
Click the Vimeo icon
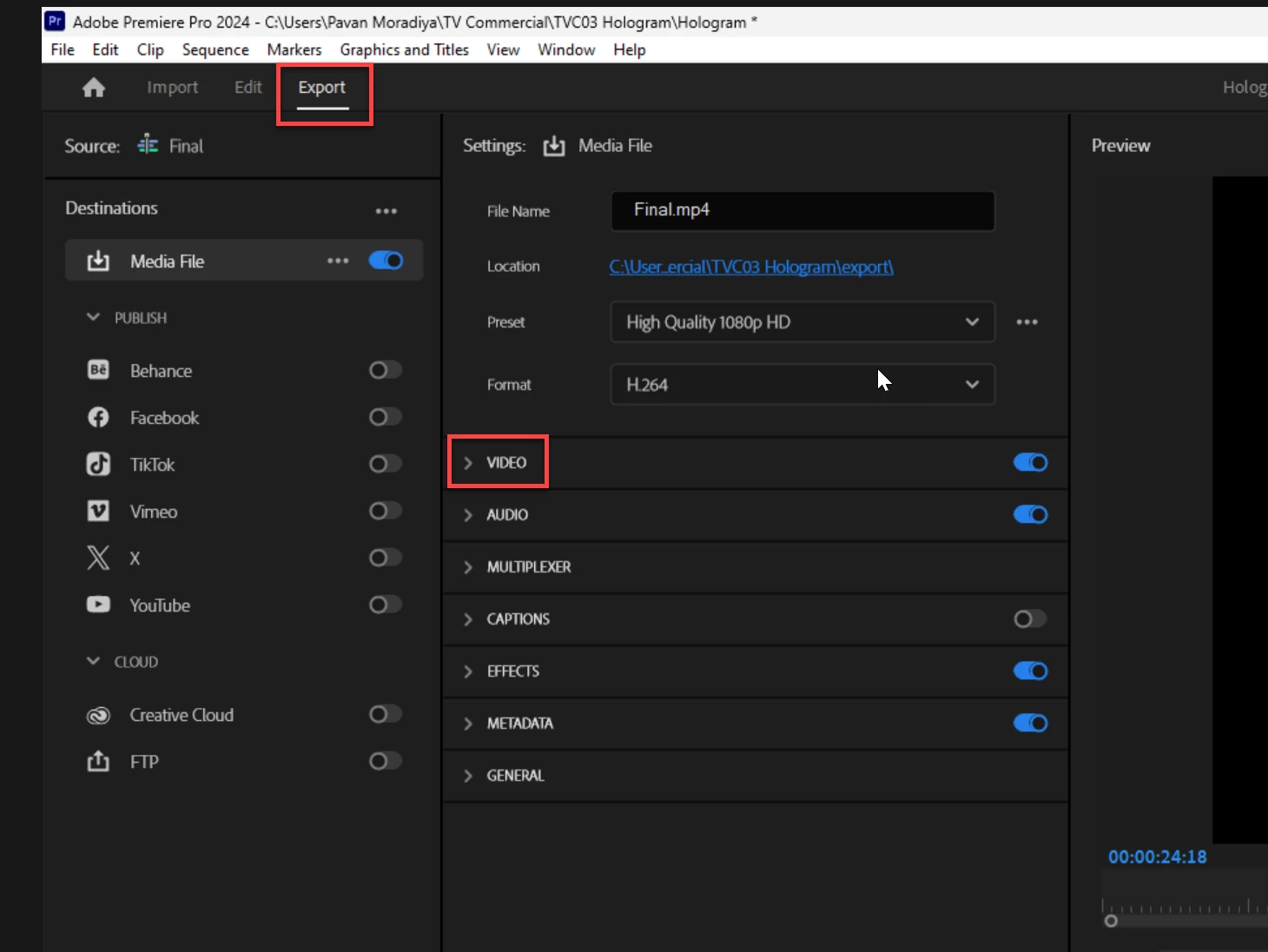pyautogui.click(x=98, y=511)
